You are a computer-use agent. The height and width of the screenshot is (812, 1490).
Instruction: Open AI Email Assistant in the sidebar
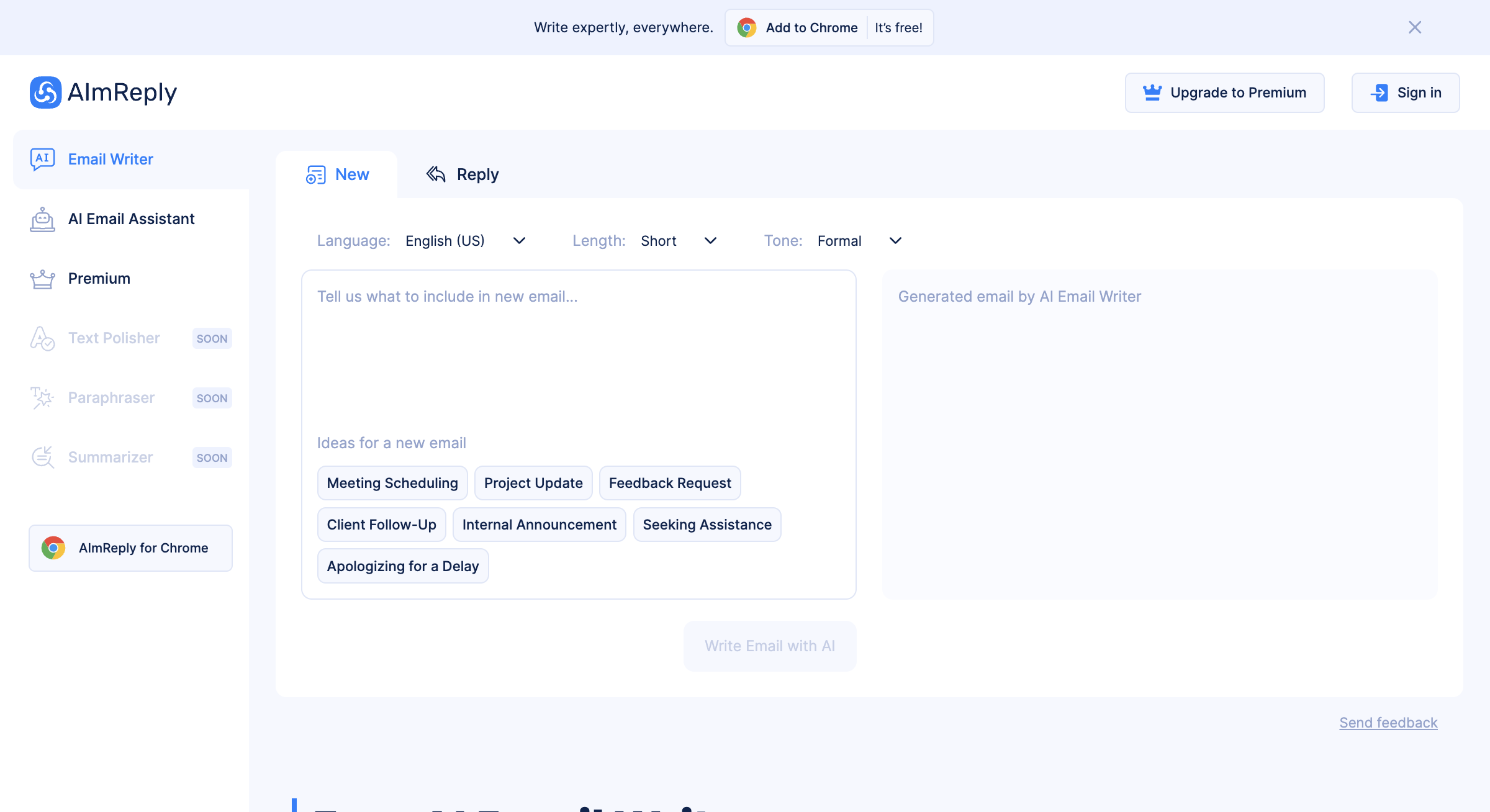click(x=132, y=219)
